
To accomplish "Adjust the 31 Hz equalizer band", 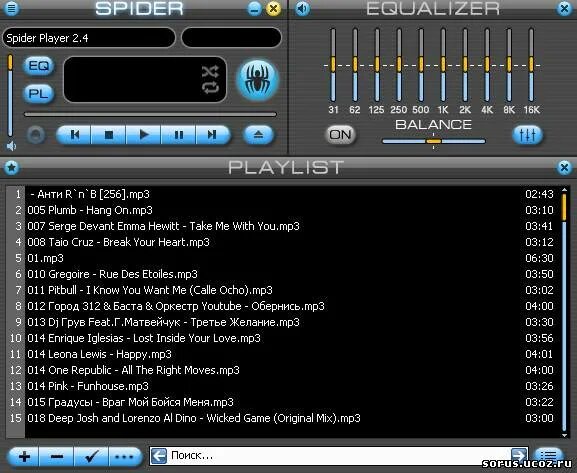I will pos(333,65).
